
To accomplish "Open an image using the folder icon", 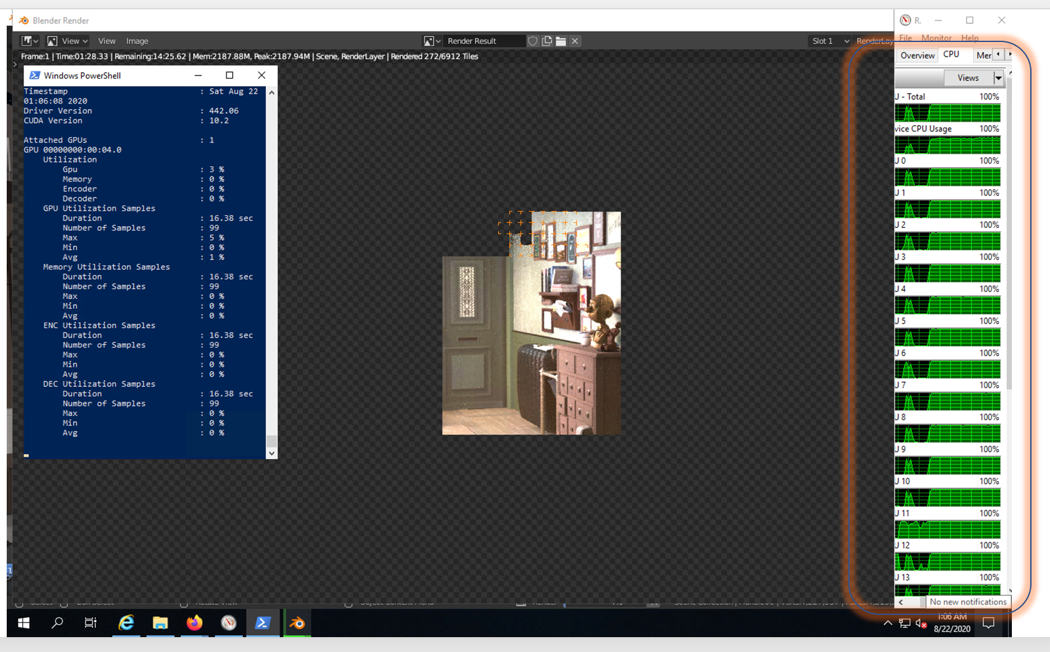I will pyautogui.click(x=560, y=41).
